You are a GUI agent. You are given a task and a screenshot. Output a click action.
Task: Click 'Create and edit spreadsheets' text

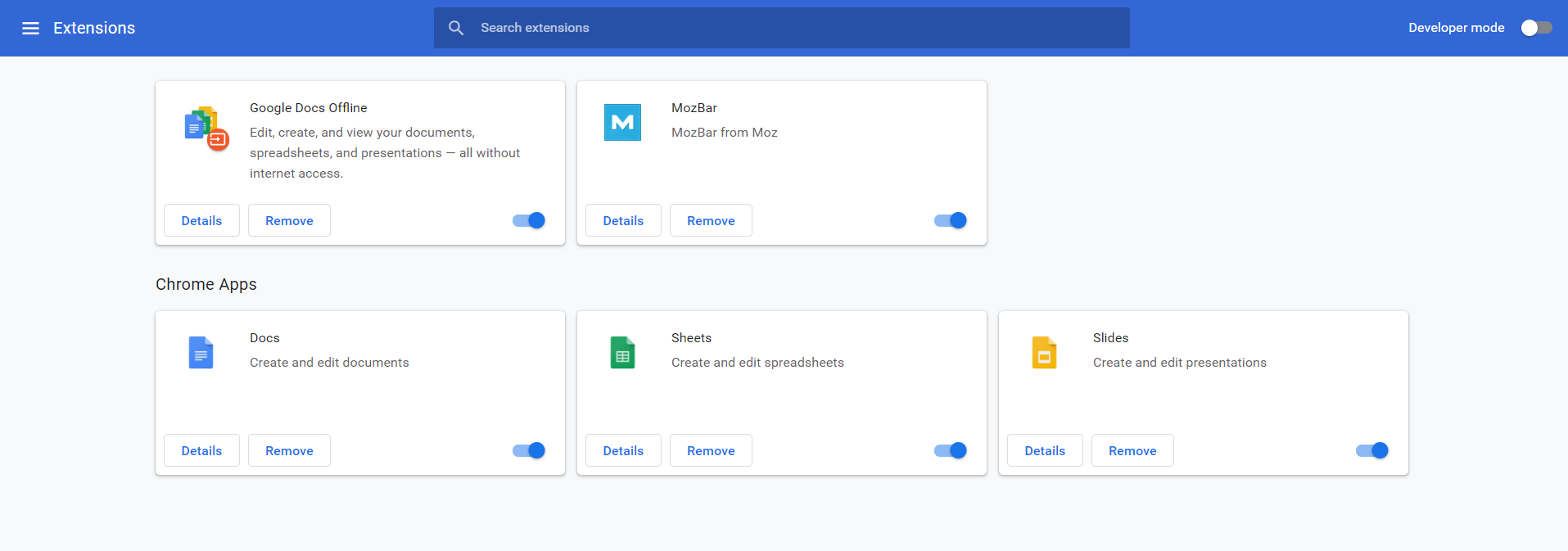click(x=757, y=363)
